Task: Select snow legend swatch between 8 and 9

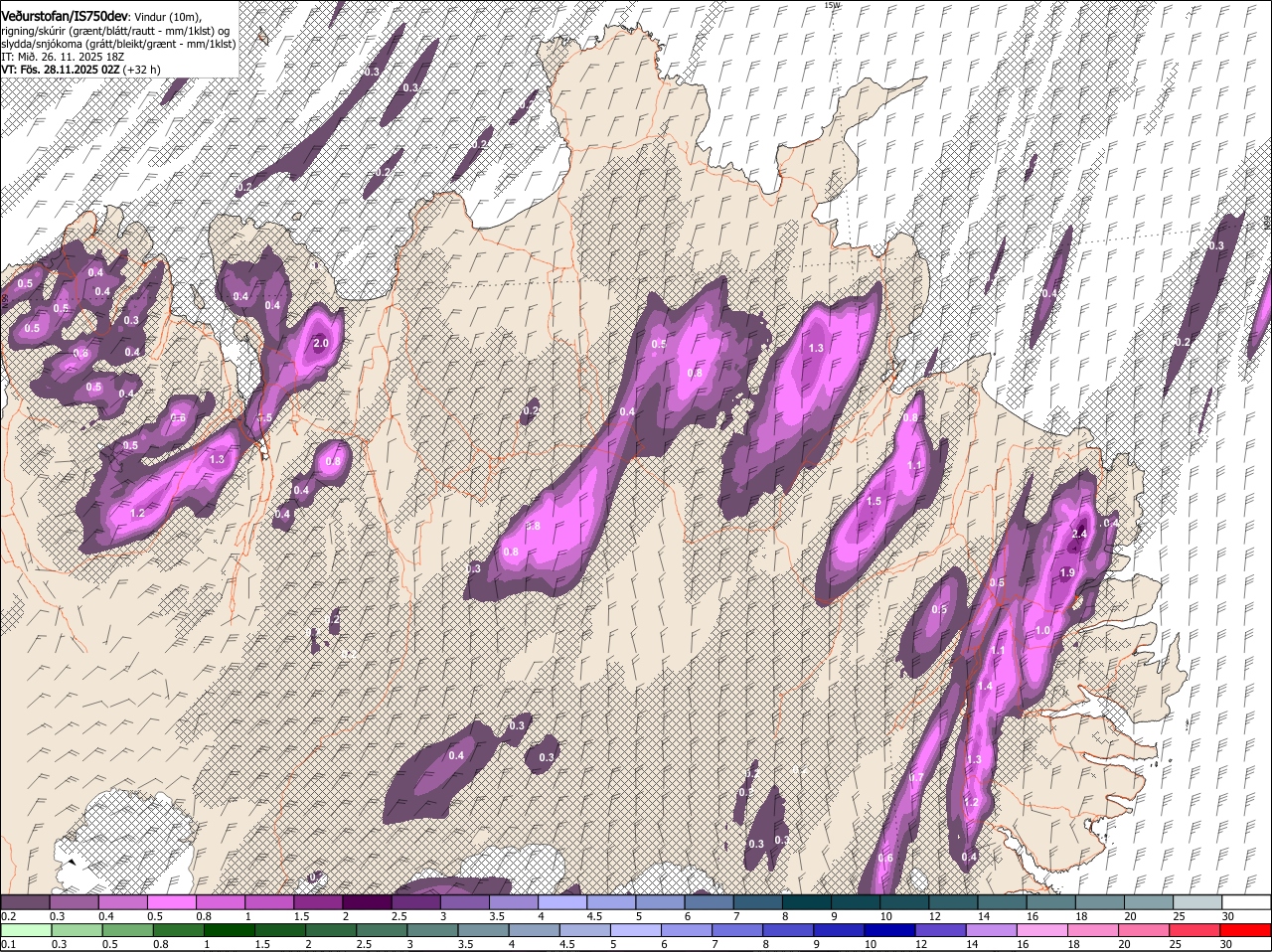Action: [x=809, y=901]
